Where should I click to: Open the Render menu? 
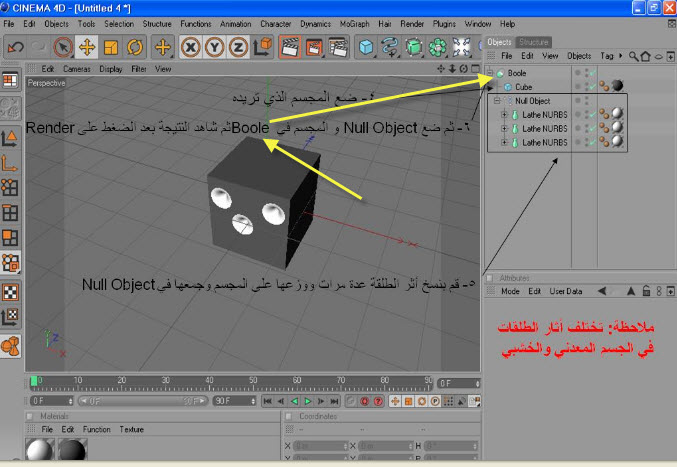412,24
